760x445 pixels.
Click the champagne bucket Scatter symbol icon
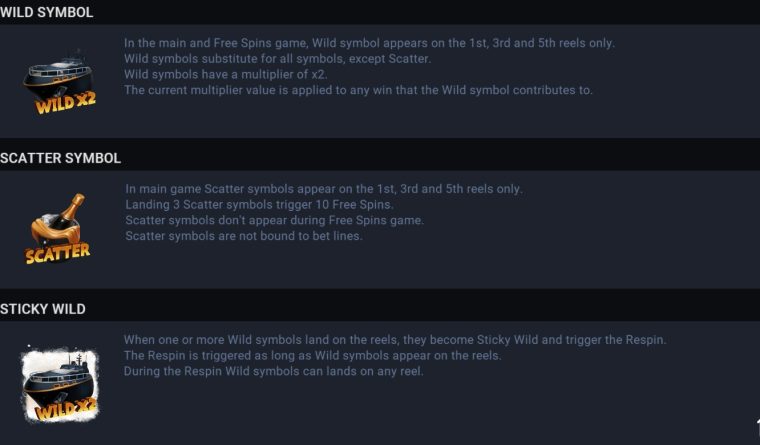pyautogui.click(x=58, y=229)
